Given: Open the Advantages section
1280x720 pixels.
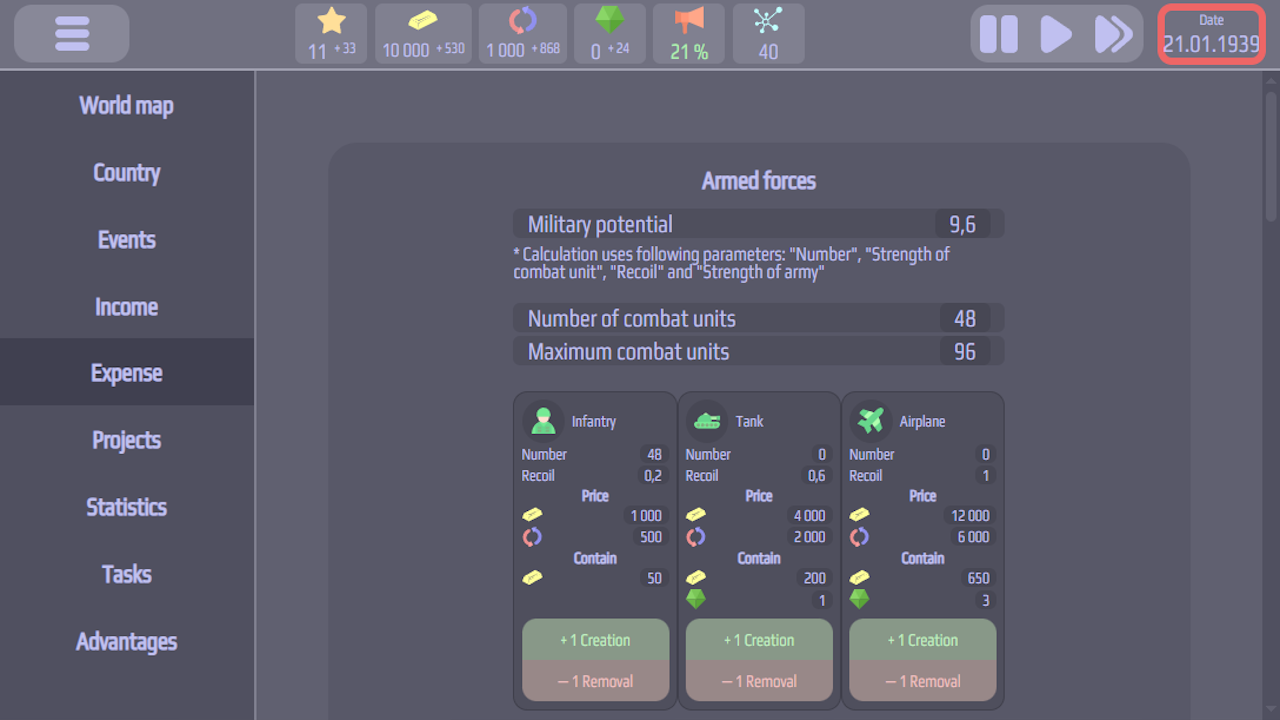Looking at the screenshot, I should (x=126, y=641).
